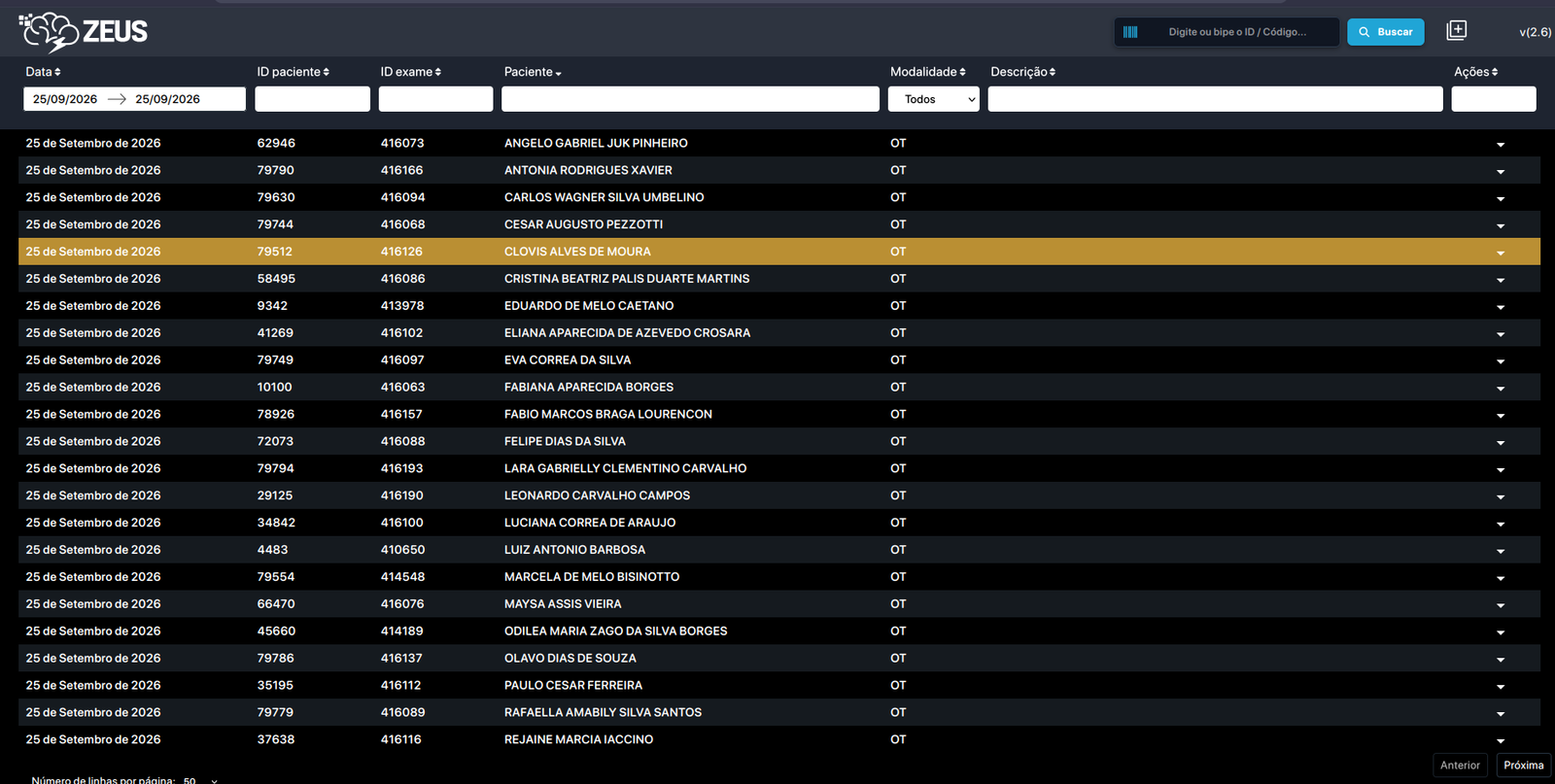Go to the Anterior page
Viewport: 1555px width, 784px height.
point(1460,766)
